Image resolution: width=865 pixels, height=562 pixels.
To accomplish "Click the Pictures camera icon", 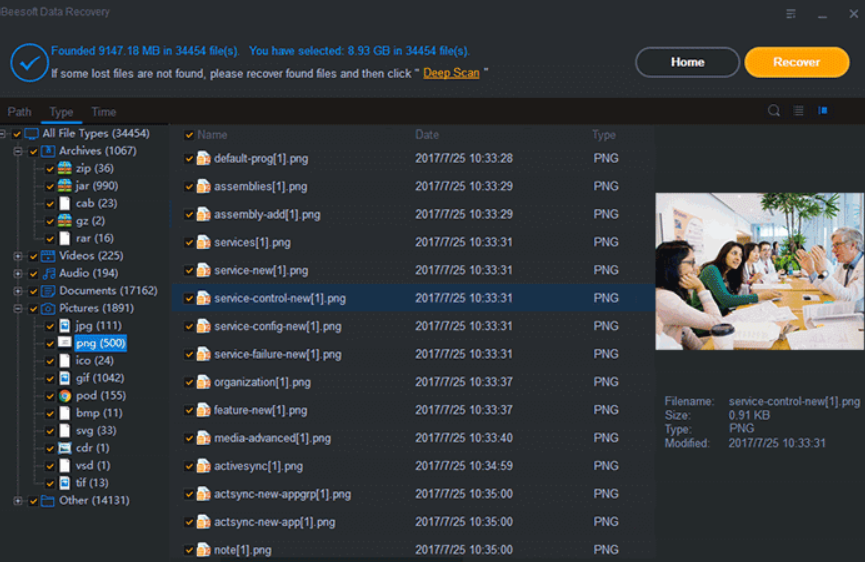I will (x=48, y=308).
